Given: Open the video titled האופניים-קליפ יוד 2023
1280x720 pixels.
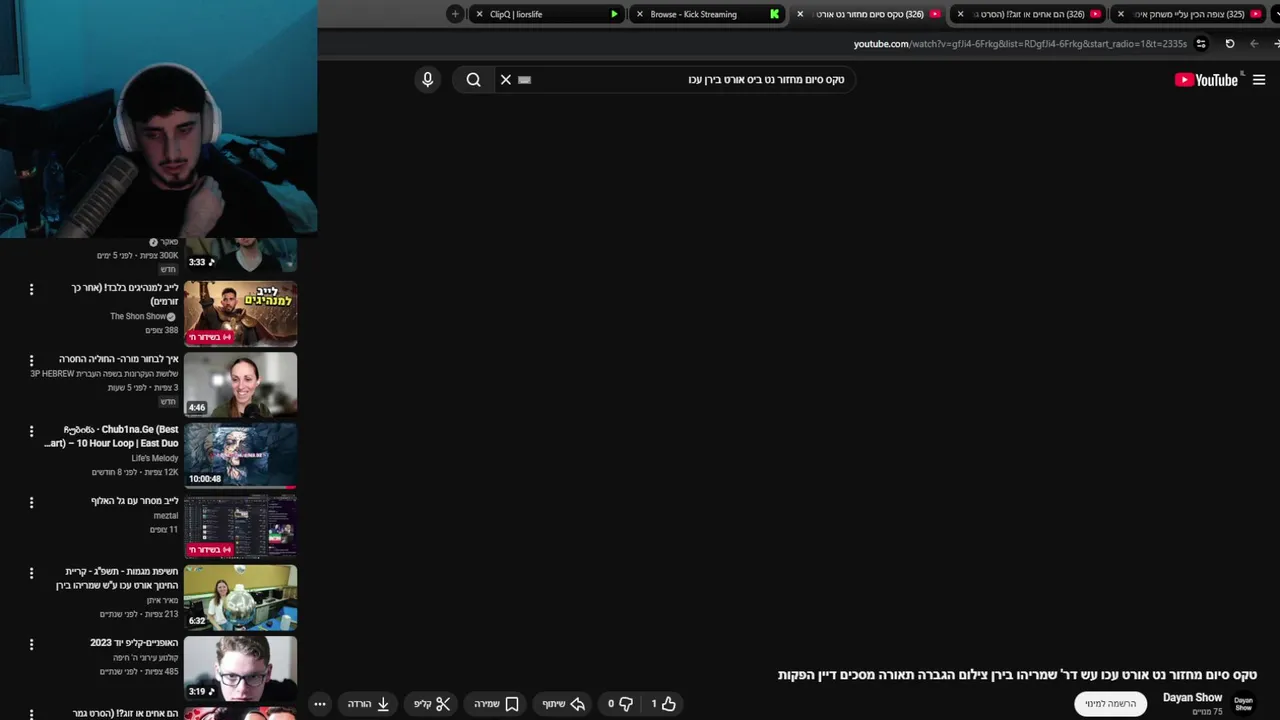Looking at the screenshot, I should tap(134, 643).
